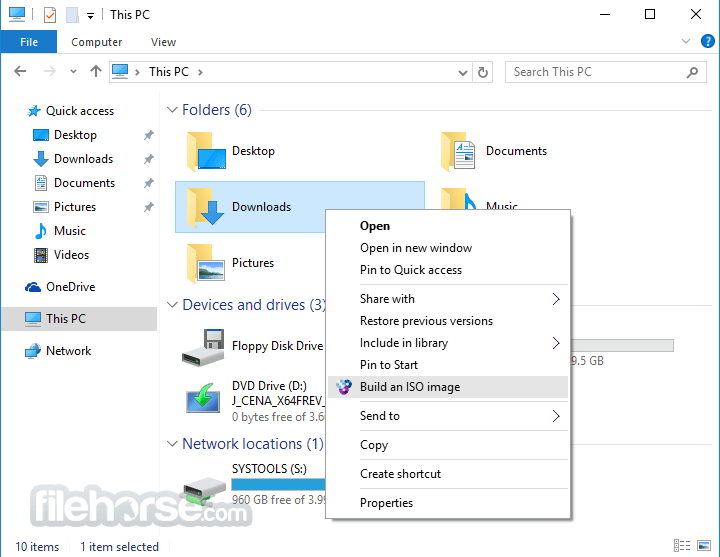
Task: Switch to Large icons view
Action: [703, 546]
